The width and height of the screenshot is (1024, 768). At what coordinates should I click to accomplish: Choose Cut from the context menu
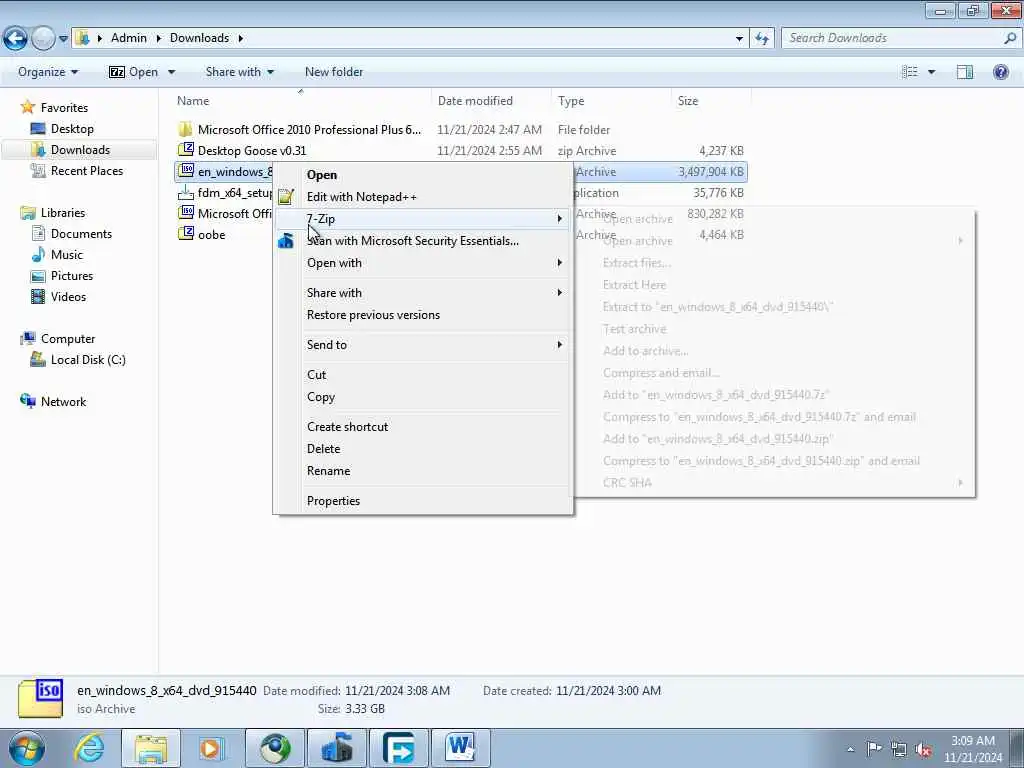[423, 375]
